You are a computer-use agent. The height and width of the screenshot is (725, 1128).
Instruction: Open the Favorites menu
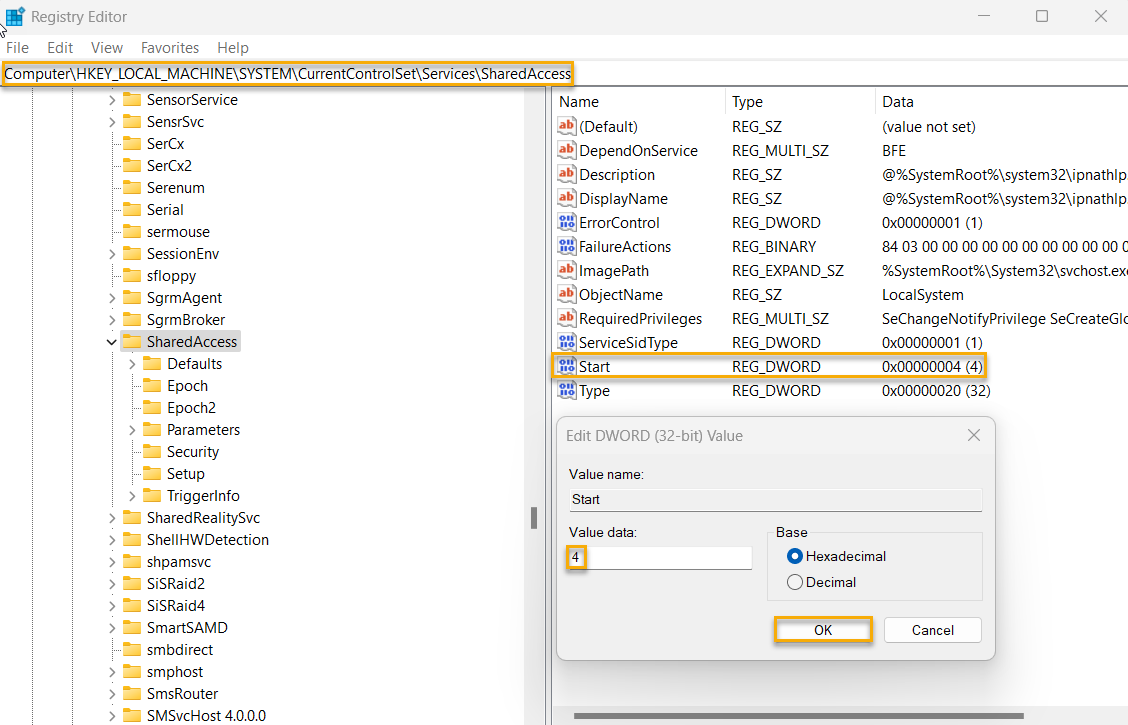point(170,48)
